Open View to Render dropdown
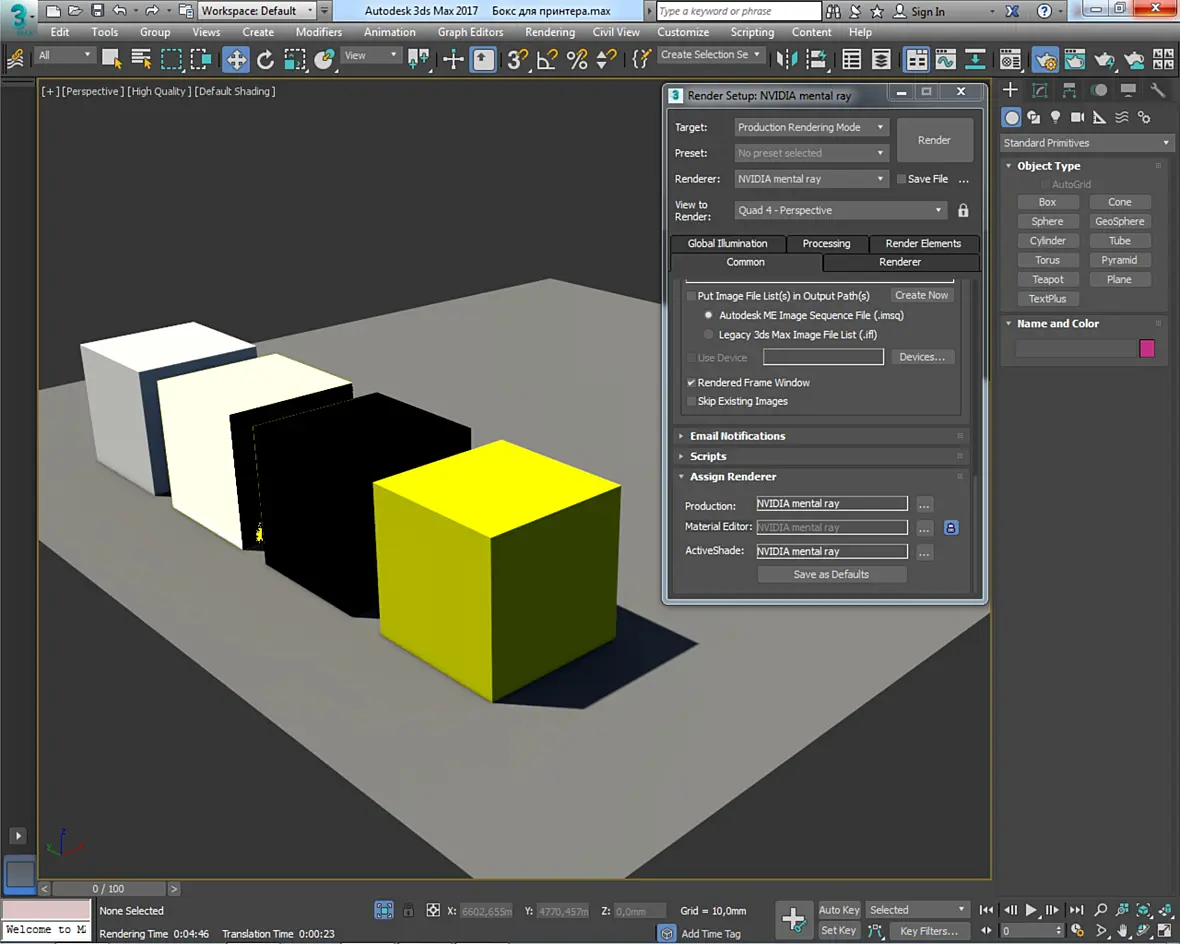This screenshot has width=1180, height=944. pos(841,211)
